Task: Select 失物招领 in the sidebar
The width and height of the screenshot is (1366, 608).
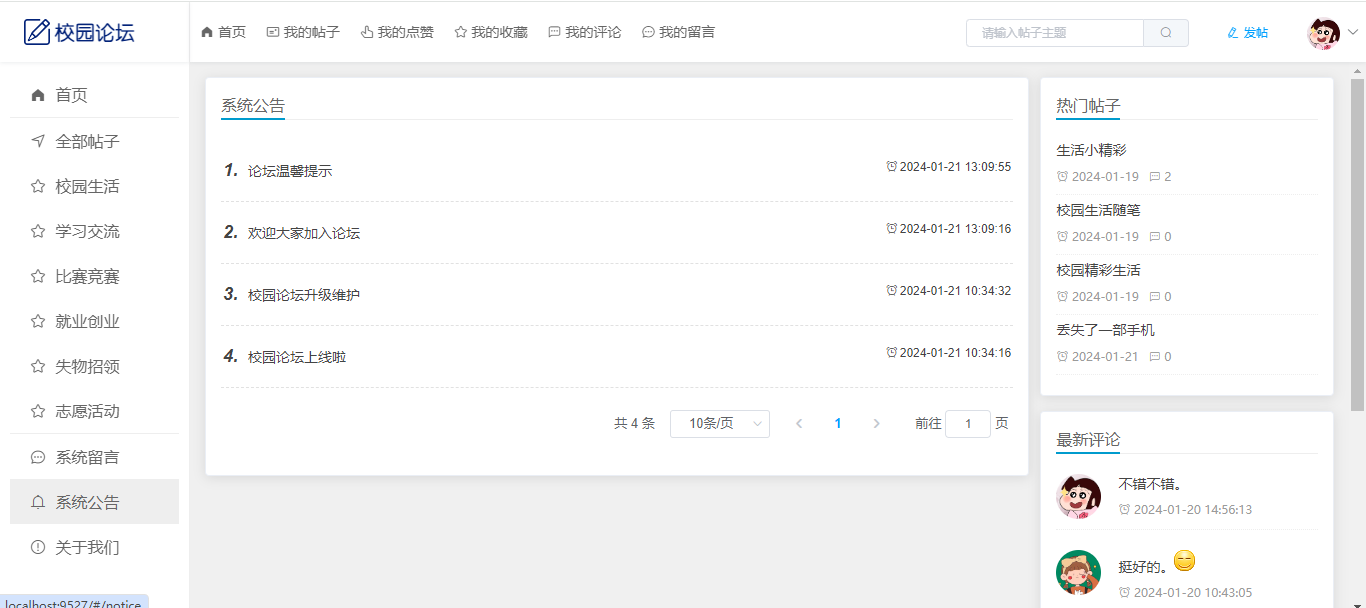Action: pyautogui.click(x=94, y=366)
